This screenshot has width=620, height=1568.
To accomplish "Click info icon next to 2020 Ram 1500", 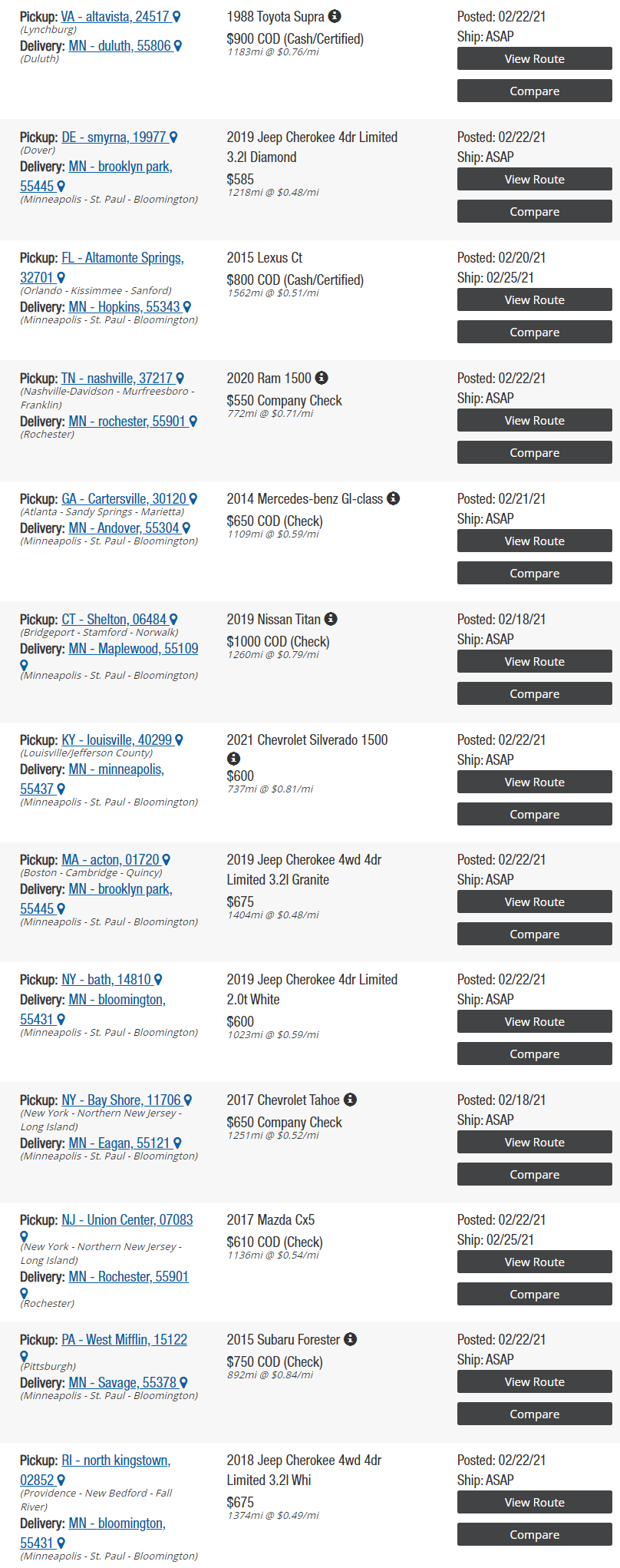I will [x=322, y=377].
